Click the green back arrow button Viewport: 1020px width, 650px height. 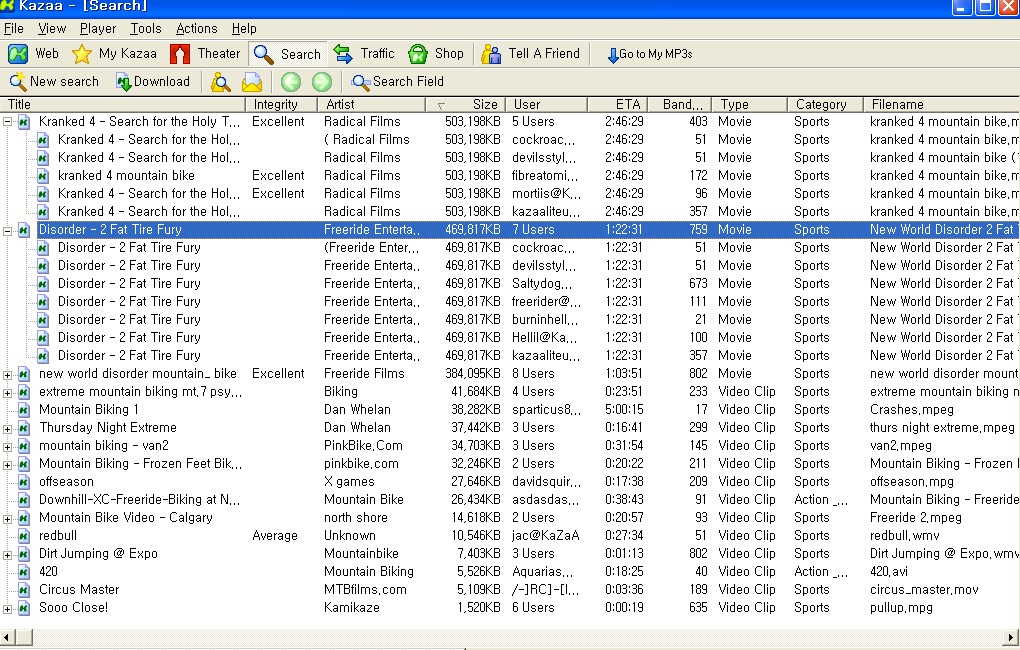coord(290,82)
